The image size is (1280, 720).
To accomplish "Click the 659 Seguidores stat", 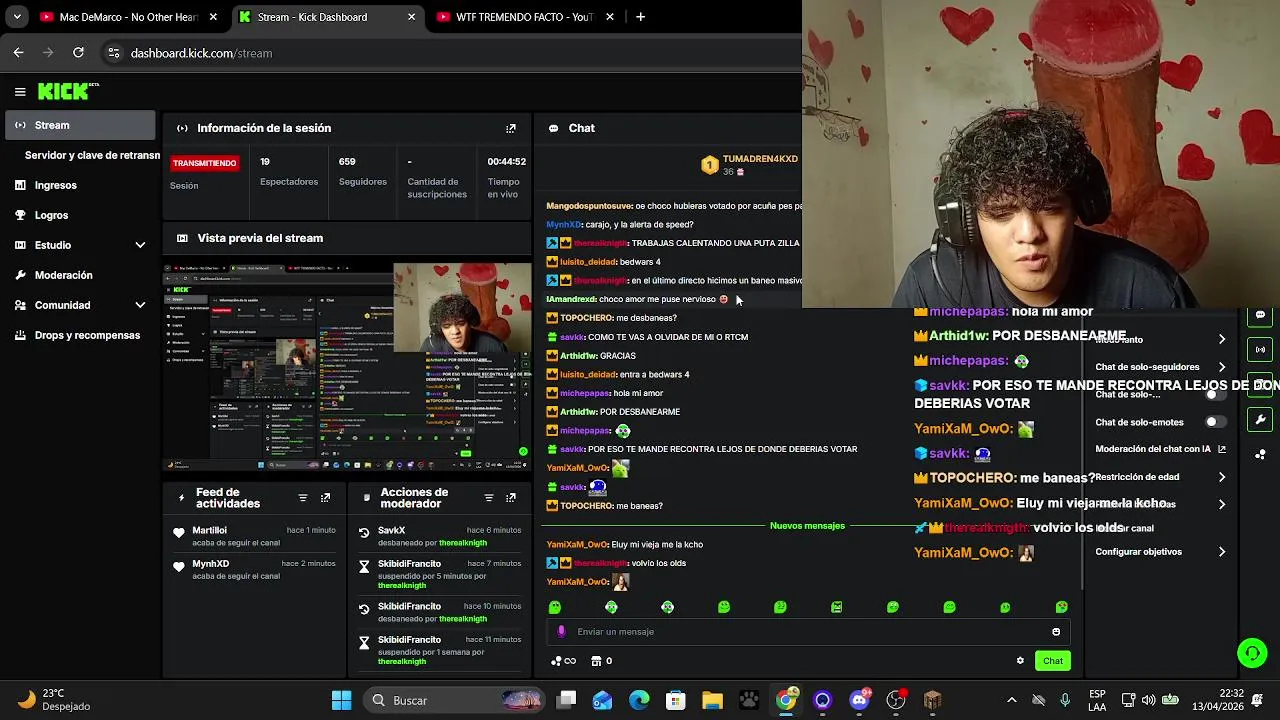I will 362,171.
